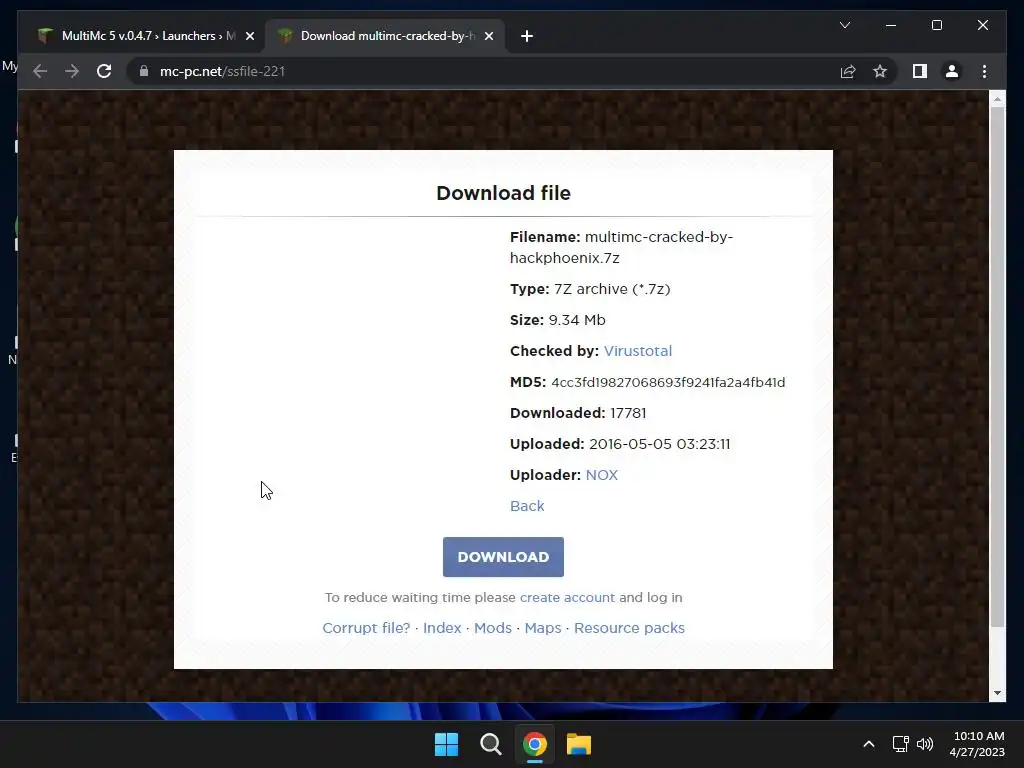Share this page via share icon
Image resolution: width=1024 pixels, height=768 pixels.
coord(848,71)
